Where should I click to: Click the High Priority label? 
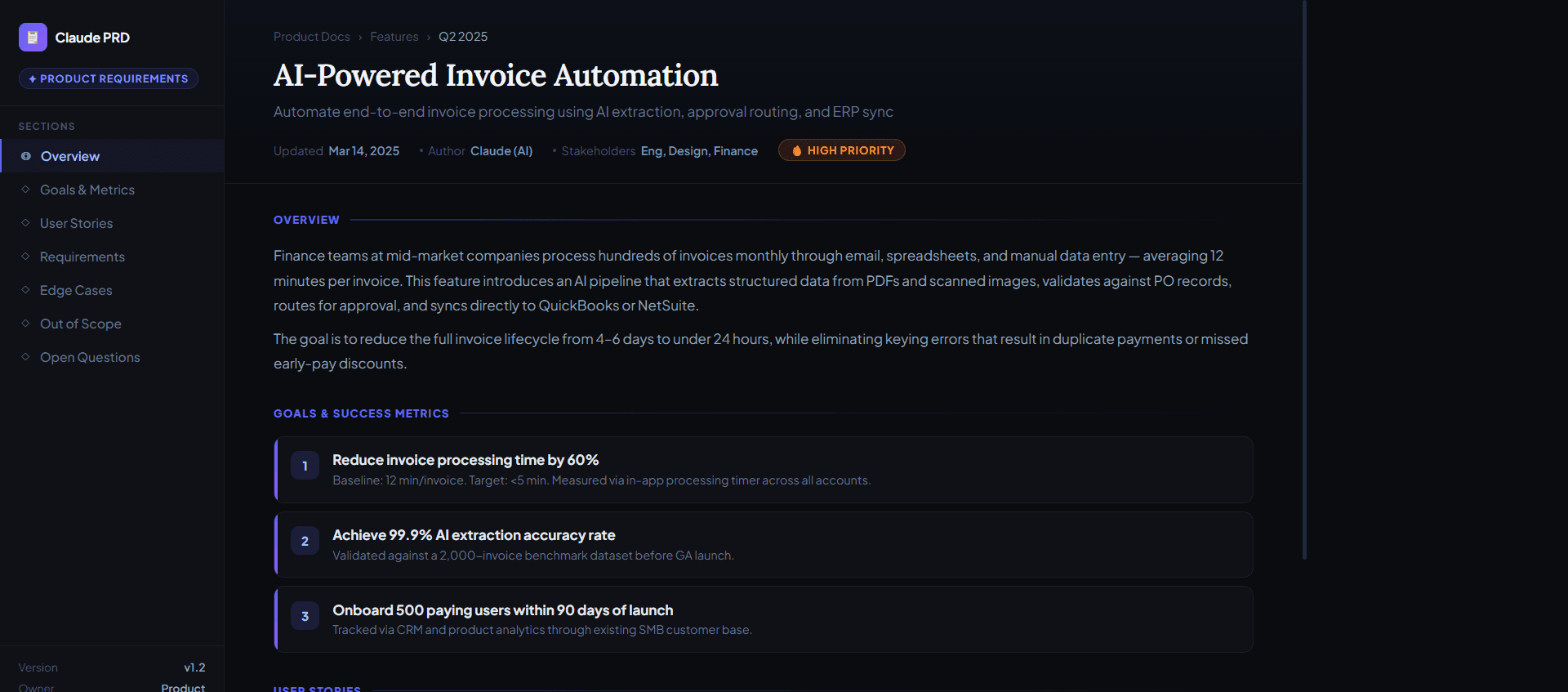850,150
